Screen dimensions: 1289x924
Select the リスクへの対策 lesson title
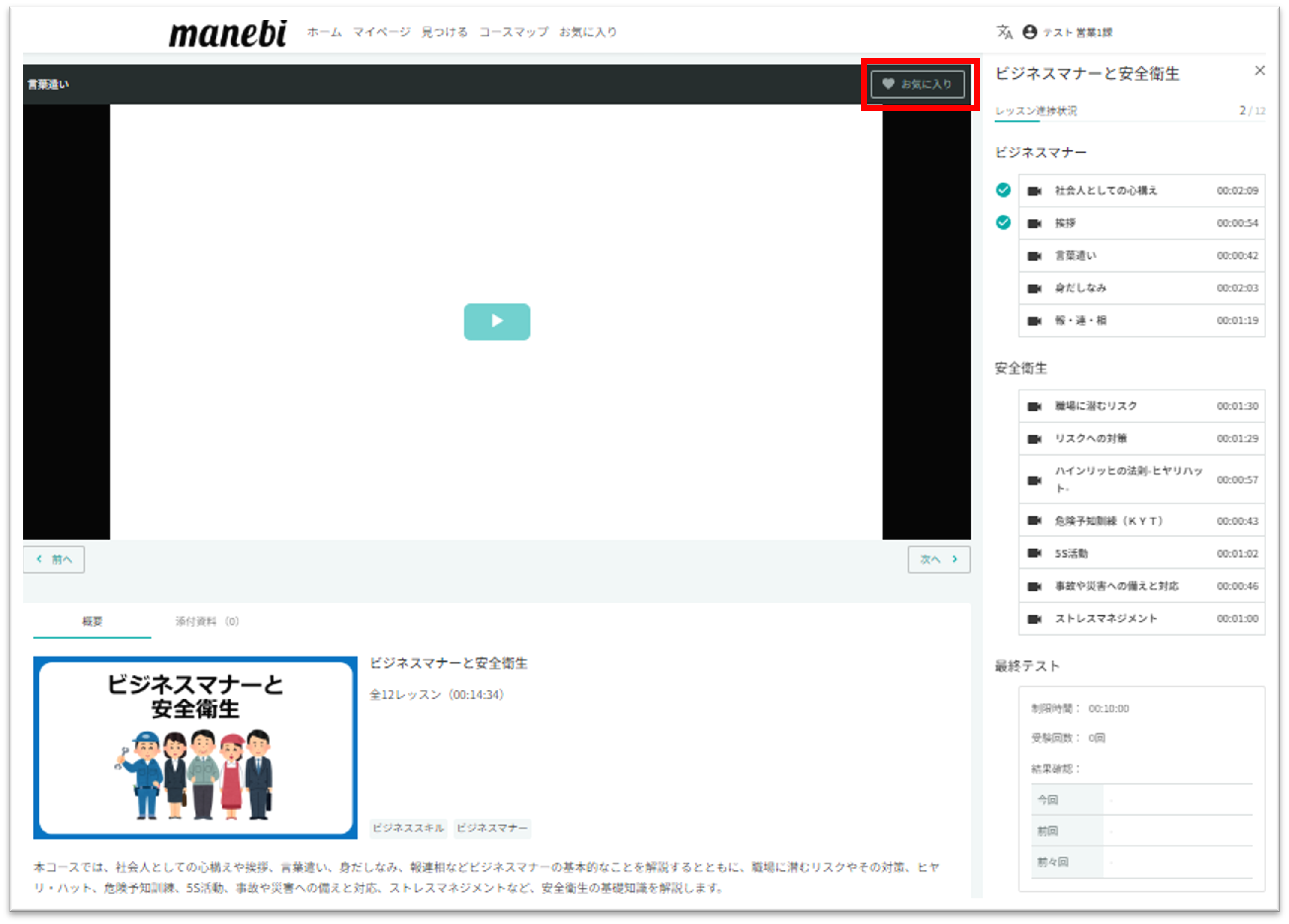point(1091,438)
